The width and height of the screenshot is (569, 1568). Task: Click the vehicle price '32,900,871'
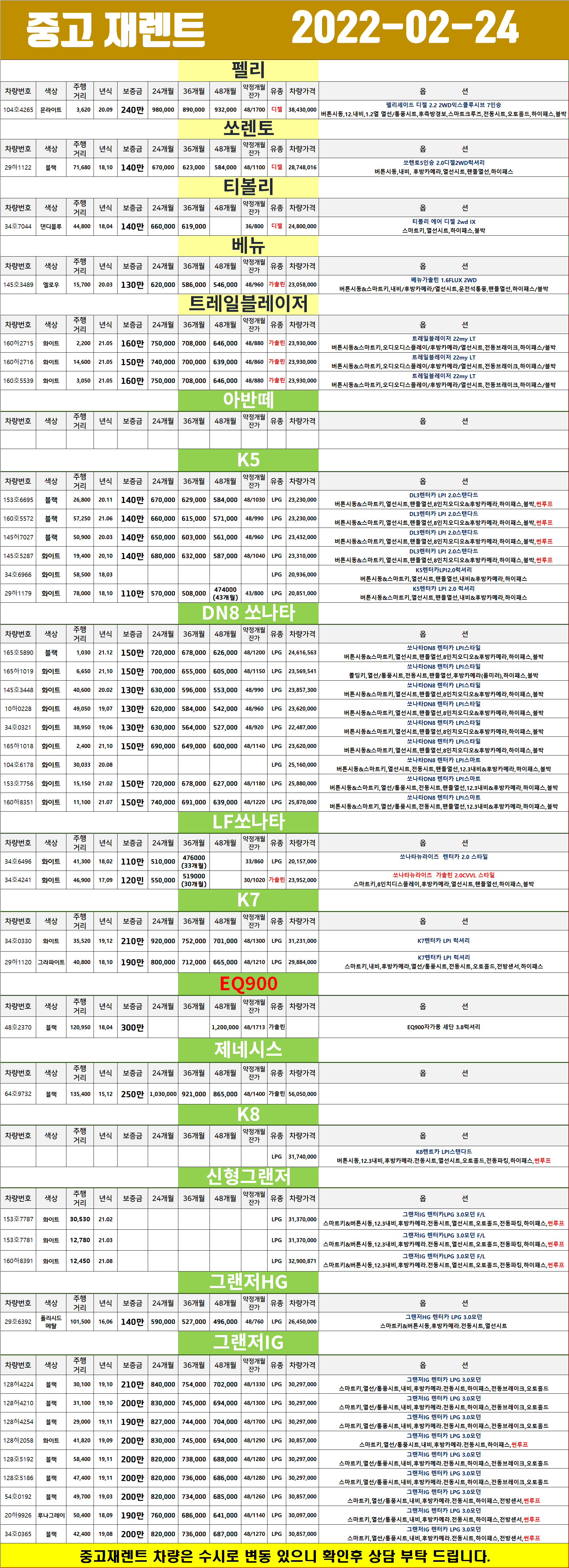[x=302, y=1261]
